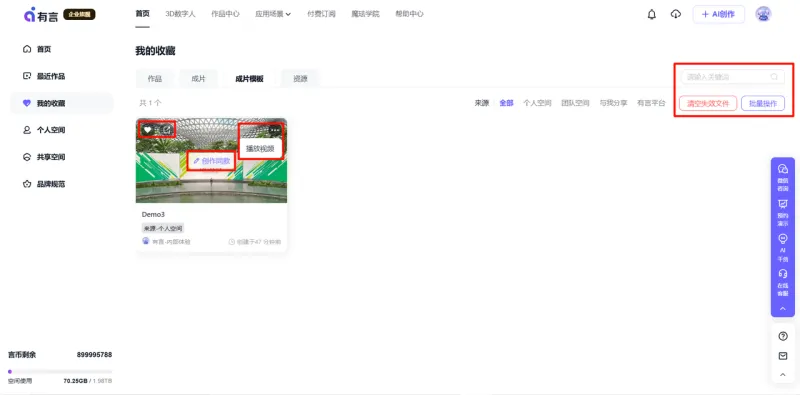The image size is (800, 395).
Task: Click the 企业旗舰 badge
Action: (x=79, y=14)
